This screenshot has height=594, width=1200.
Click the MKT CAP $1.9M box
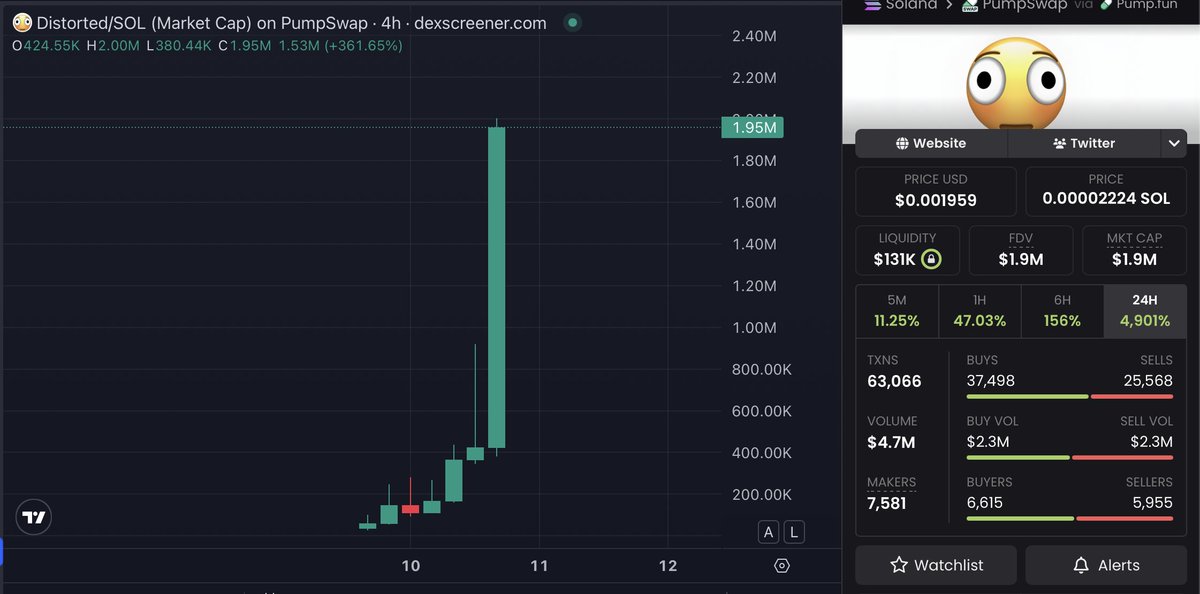click(x=1135, y=250)
